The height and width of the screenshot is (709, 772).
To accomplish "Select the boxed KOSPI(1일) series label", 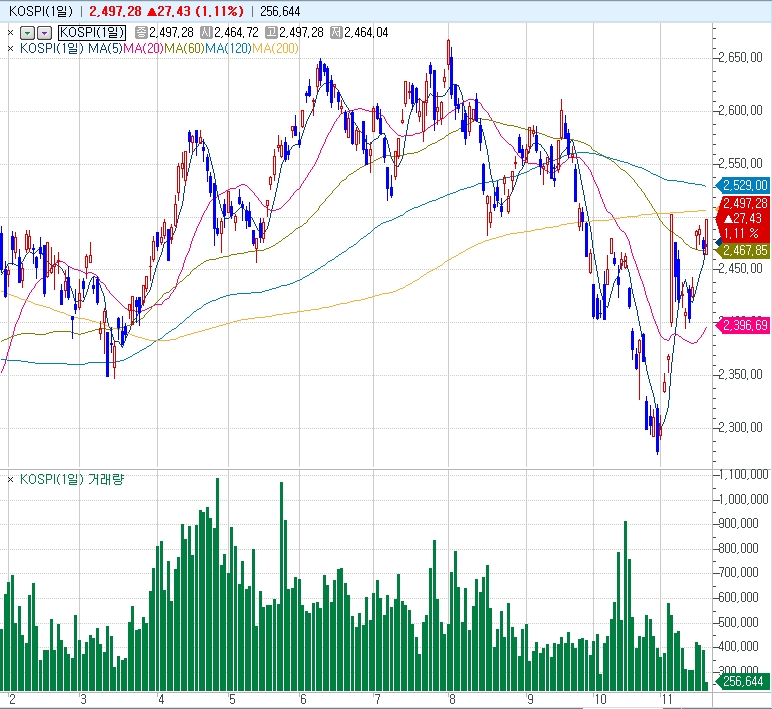I will pyautogui.click(x=91, y=32).
